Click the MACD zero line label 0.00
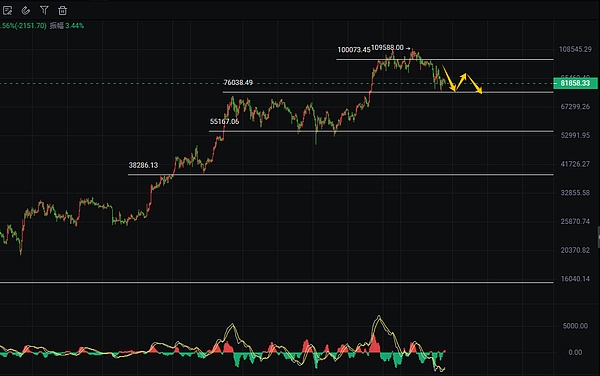The image size is (600, 376). (x=575, y=352)
